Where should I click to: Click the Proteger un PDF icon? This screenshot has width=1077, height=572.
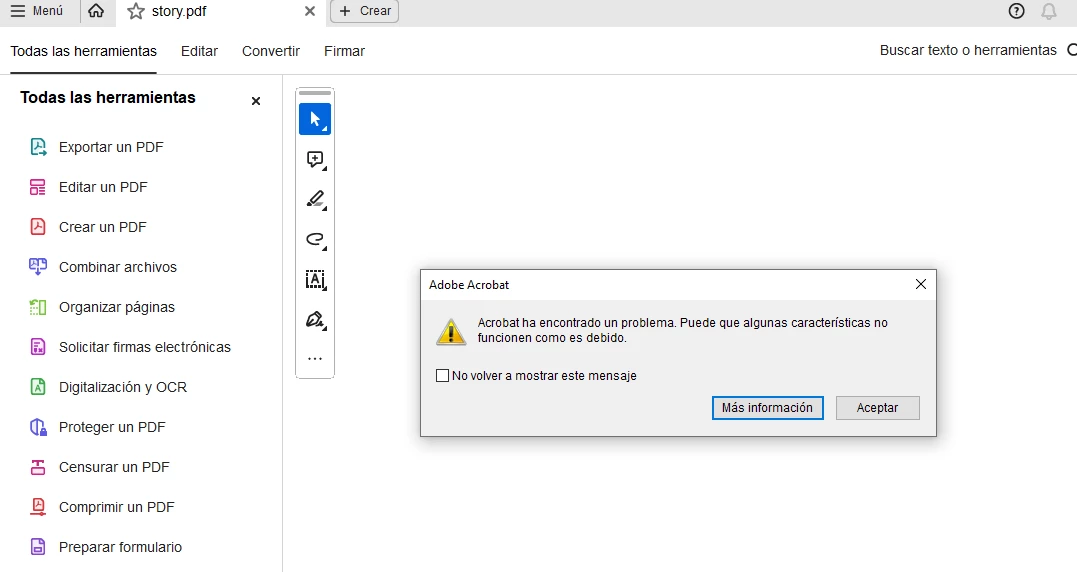click(38, 427)
